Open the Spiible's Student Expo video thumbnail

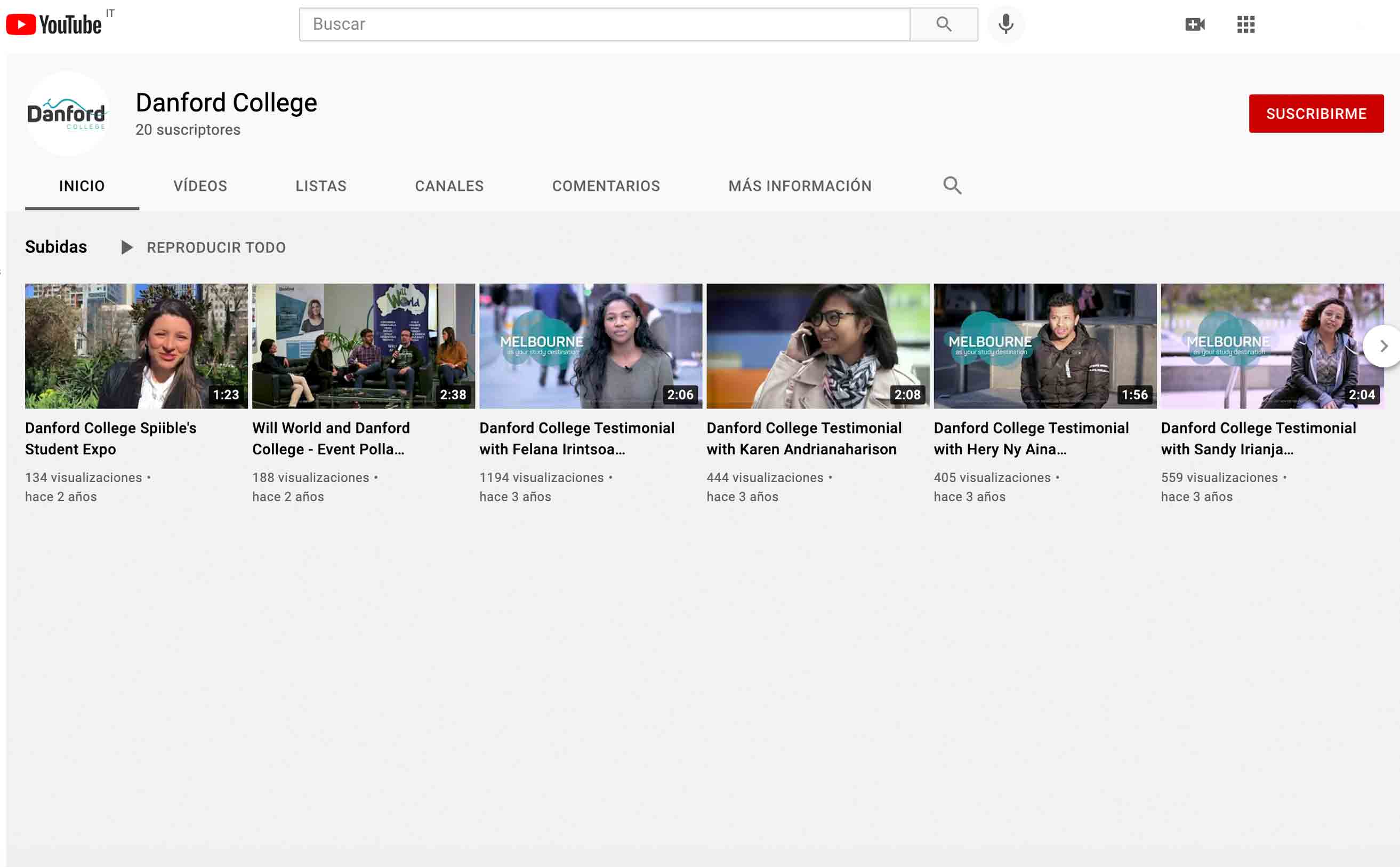pyautogui.click(x=136, y=346)
